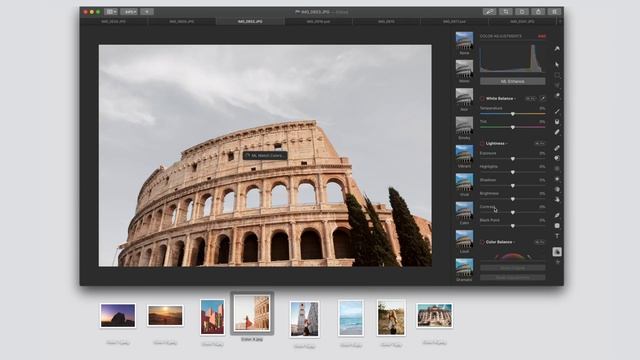The width and height of the screenshot is (640, 360).
Task: Expand the Lightness options chevron
Action: click(x=507, y=144)
